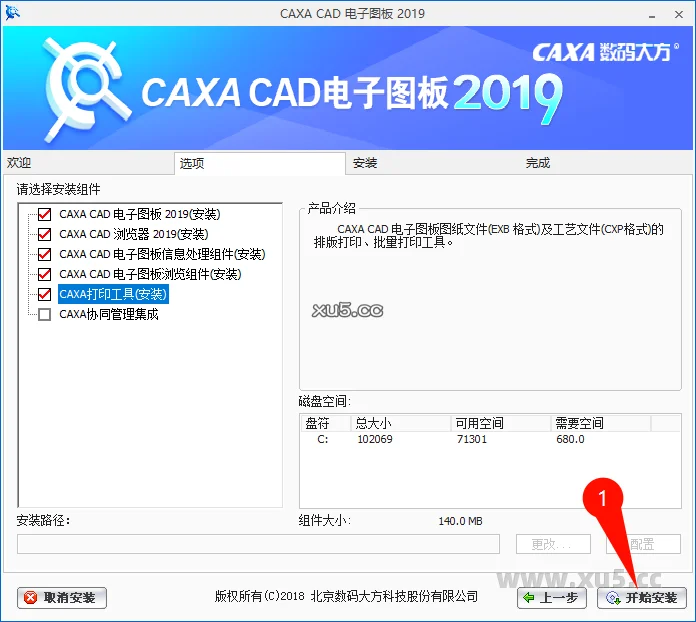Open the 安装 step tab
The width and height of the screenshot is (696, 622).
click(x=364, y=163)
